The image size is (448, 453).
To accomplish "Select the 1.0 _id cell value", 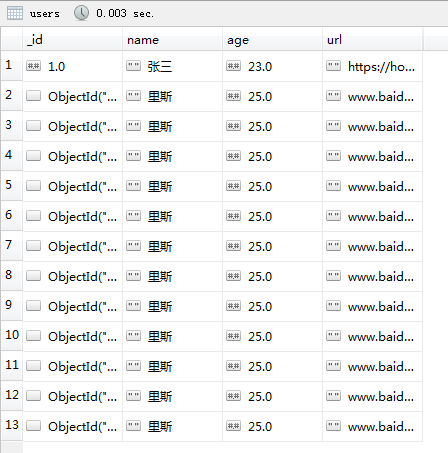I will 56,67.
